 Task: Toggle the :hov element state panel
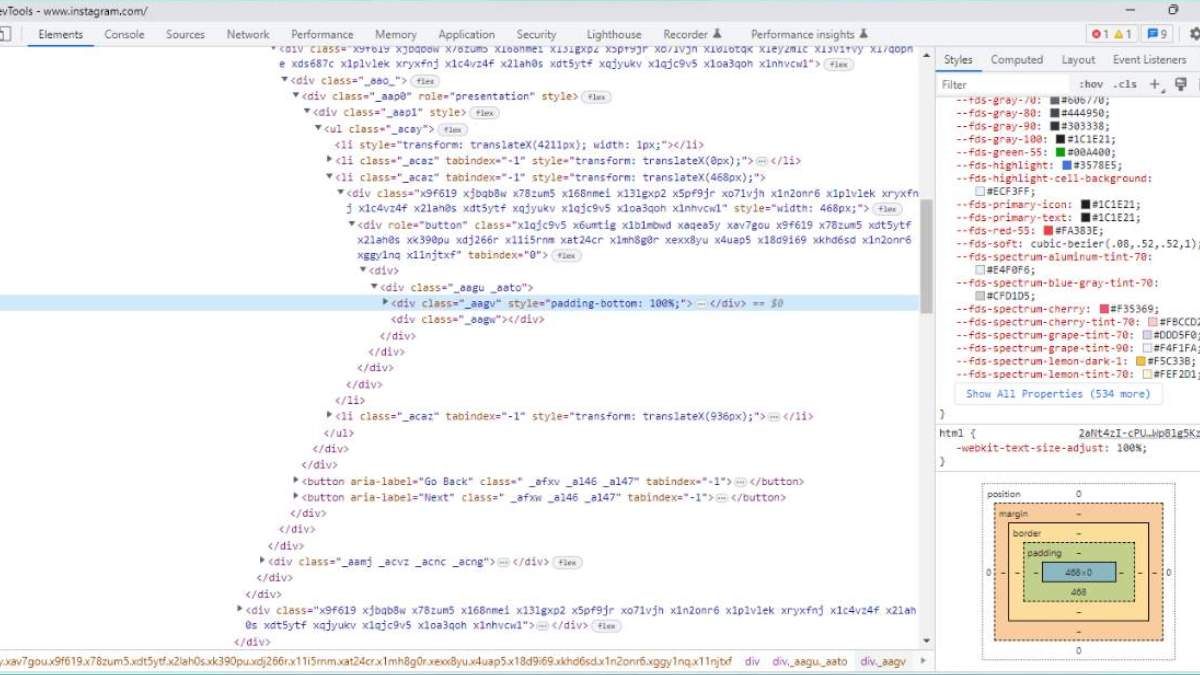[x=1091, y=85]
